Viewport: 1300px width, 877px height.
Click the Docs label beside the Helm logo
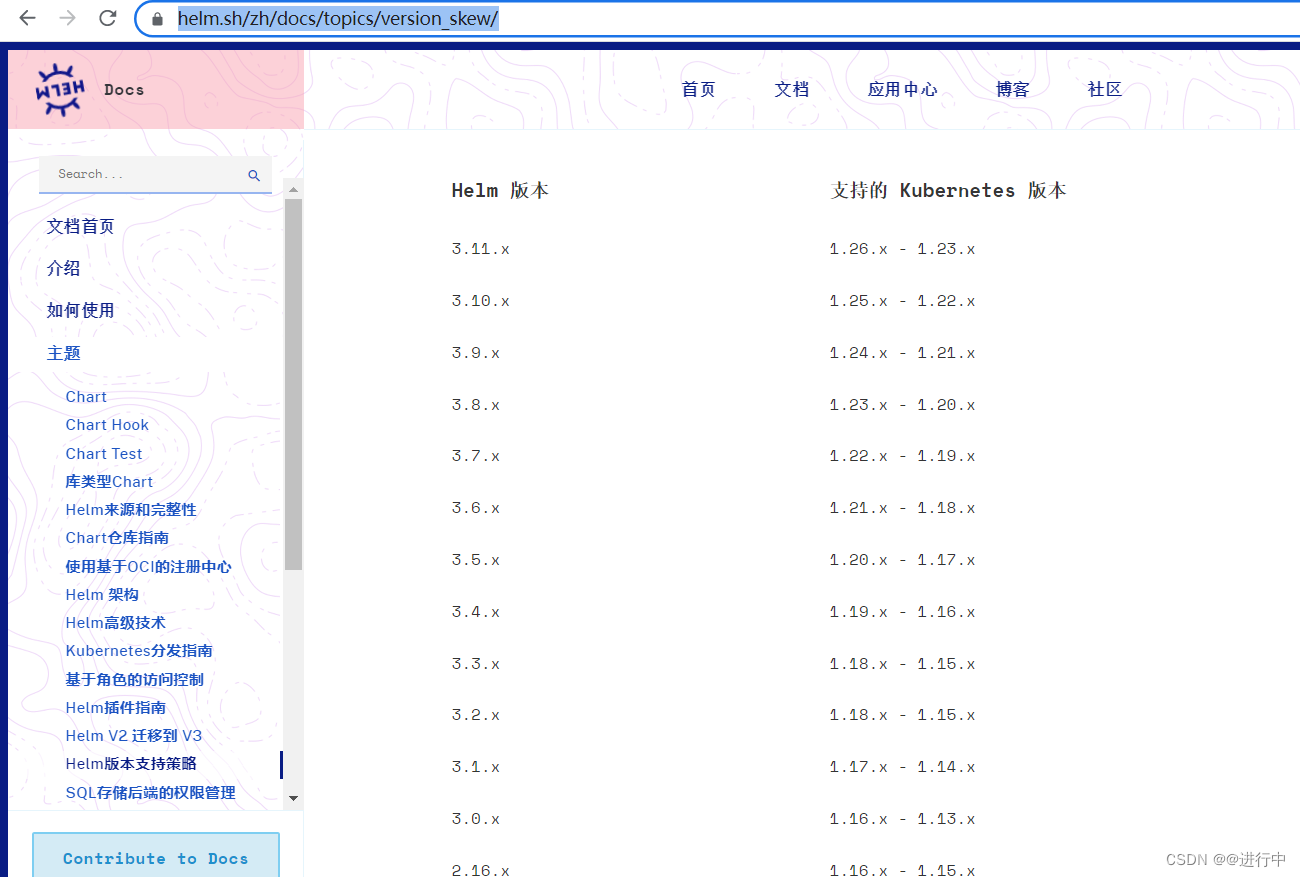[124, 89]
